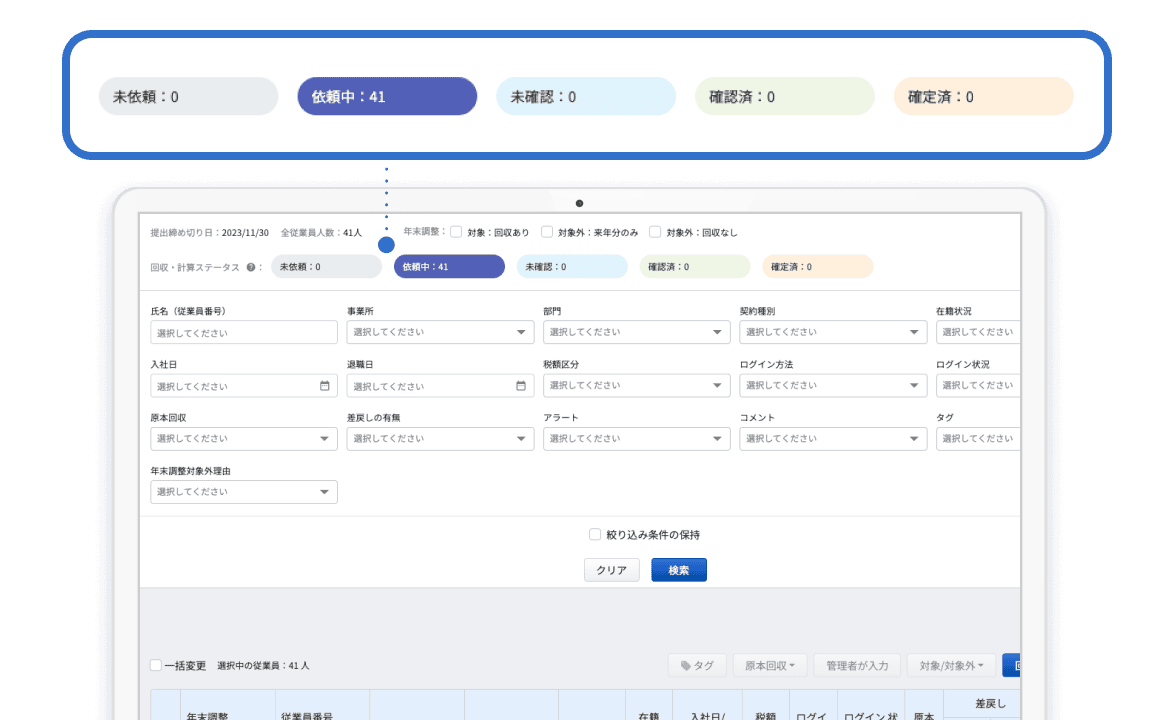Tick the 一括変更 checkbox

click(156, 665)
